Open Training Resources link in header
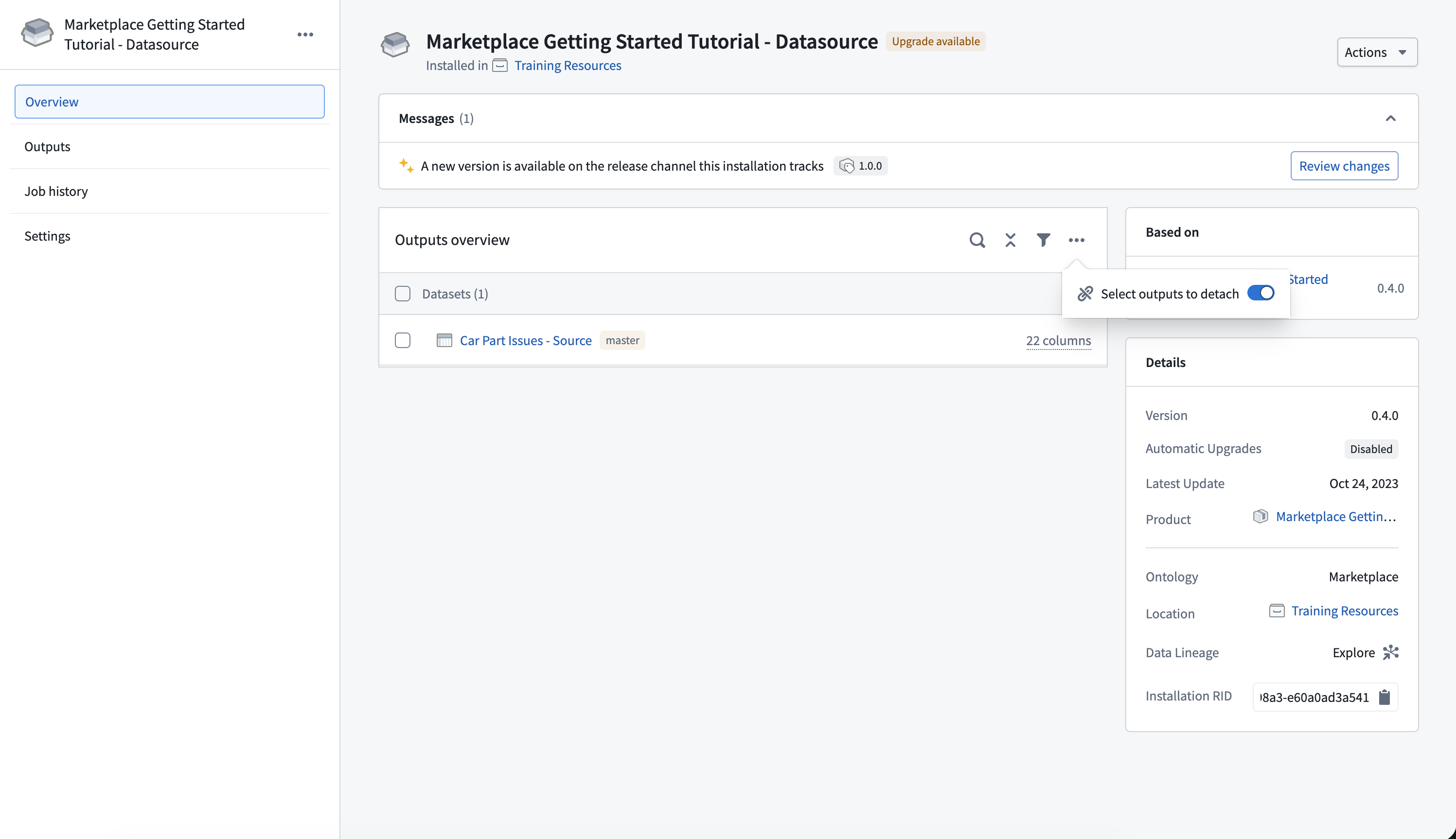1456x839 pixels. point(568,66)
